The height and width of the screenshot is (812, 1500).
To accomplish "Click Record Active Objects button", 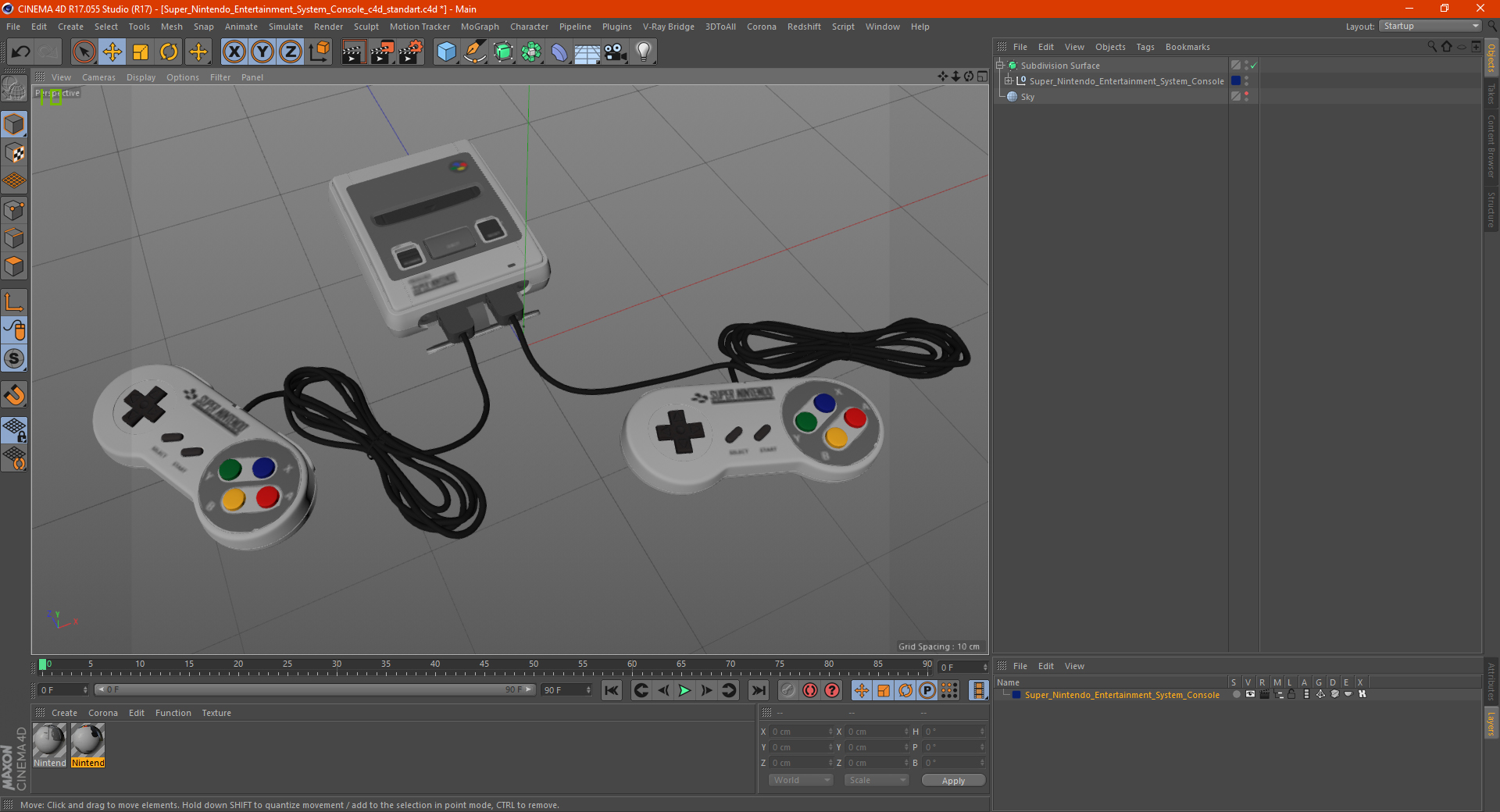I will (x=788, y=690).
